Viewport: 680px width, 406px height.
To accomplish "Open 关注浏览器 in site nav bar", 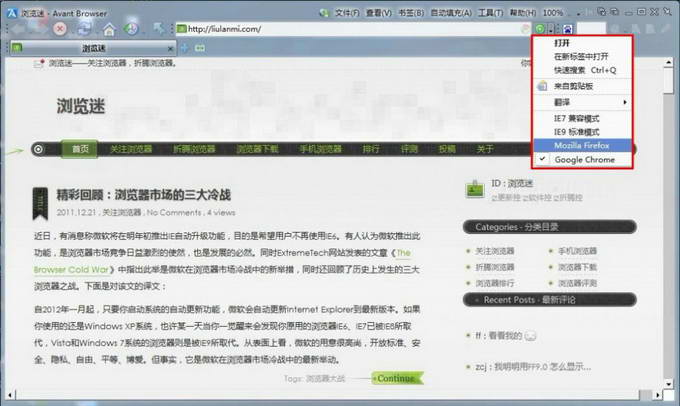I will (x=131, y=149).
